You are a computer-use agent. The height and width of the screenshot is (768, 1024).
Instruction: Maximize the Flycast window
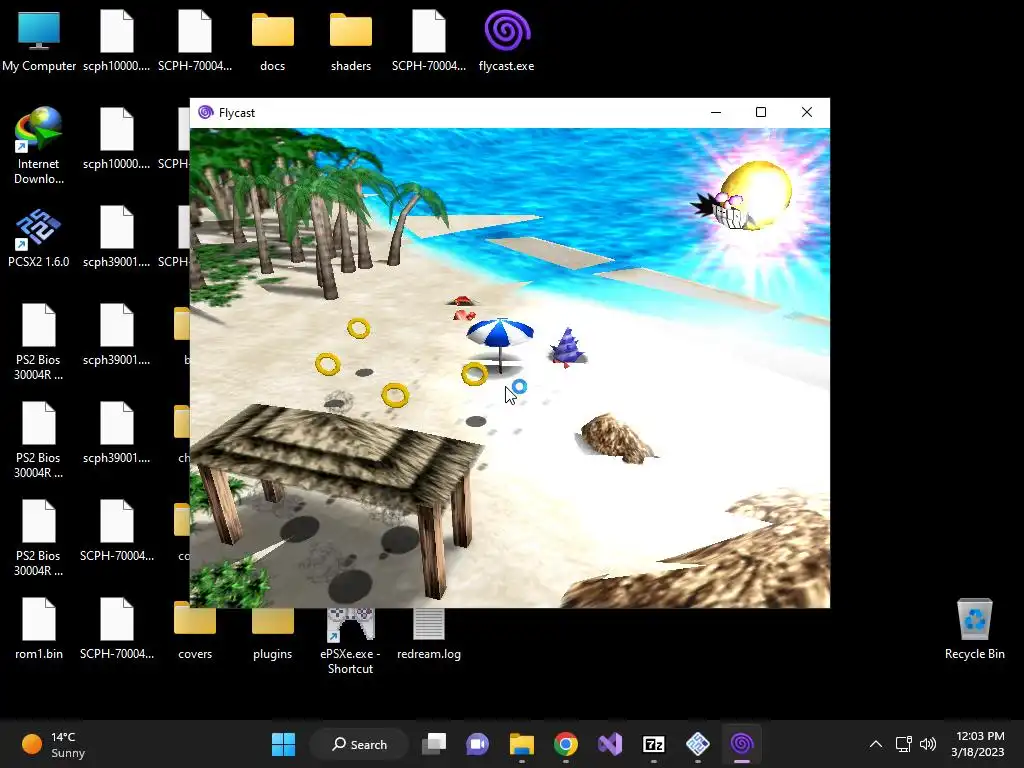761,112
